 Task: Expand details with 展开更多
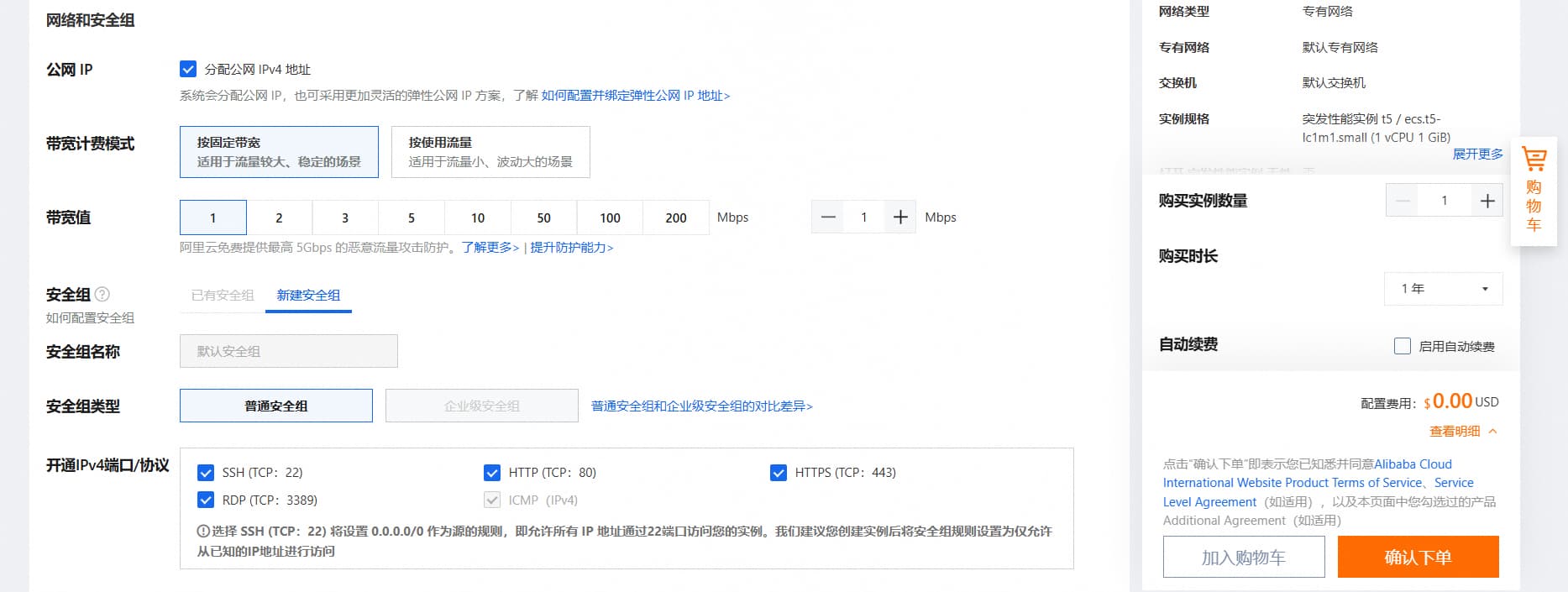(x=1477, y=155)
